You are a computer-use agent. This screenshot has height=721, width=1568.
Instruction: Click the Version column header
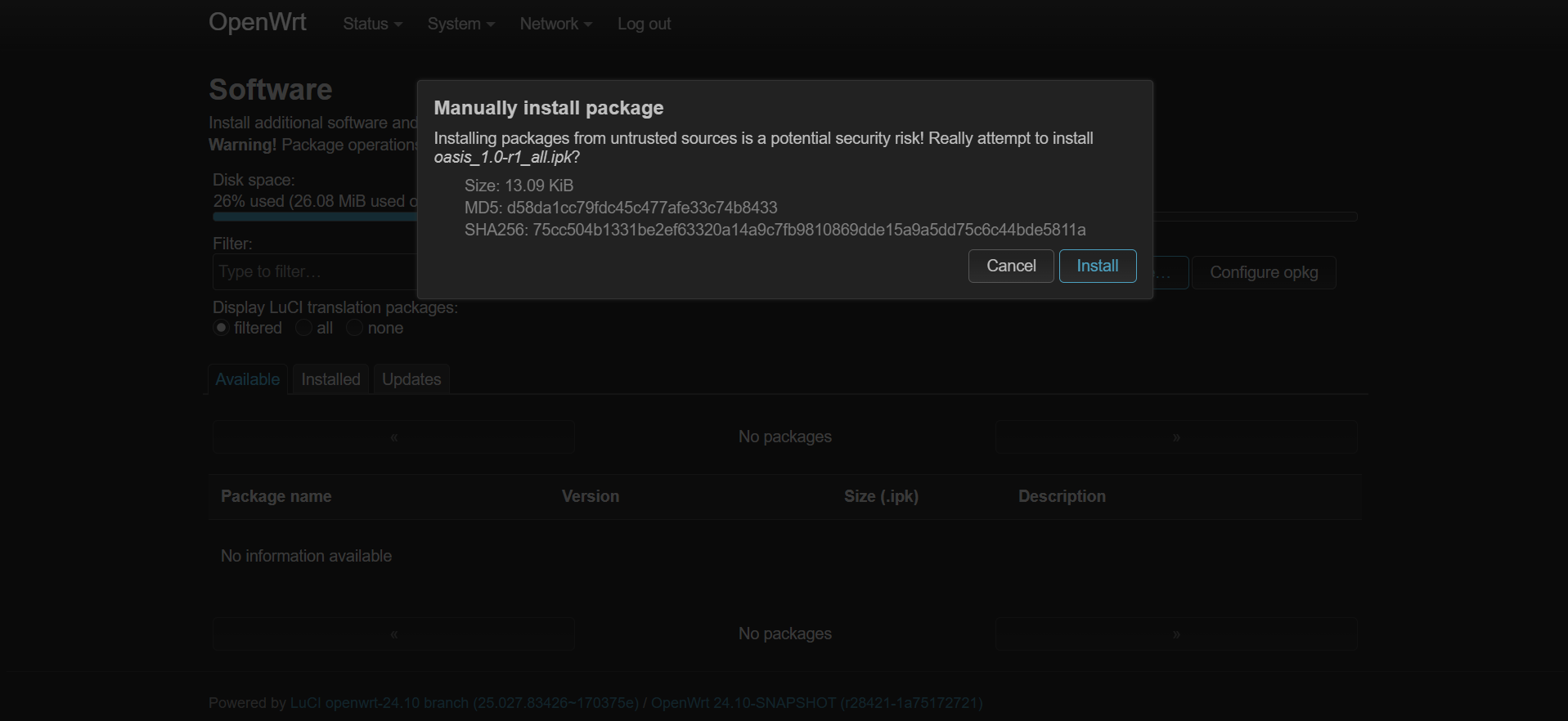590,496
